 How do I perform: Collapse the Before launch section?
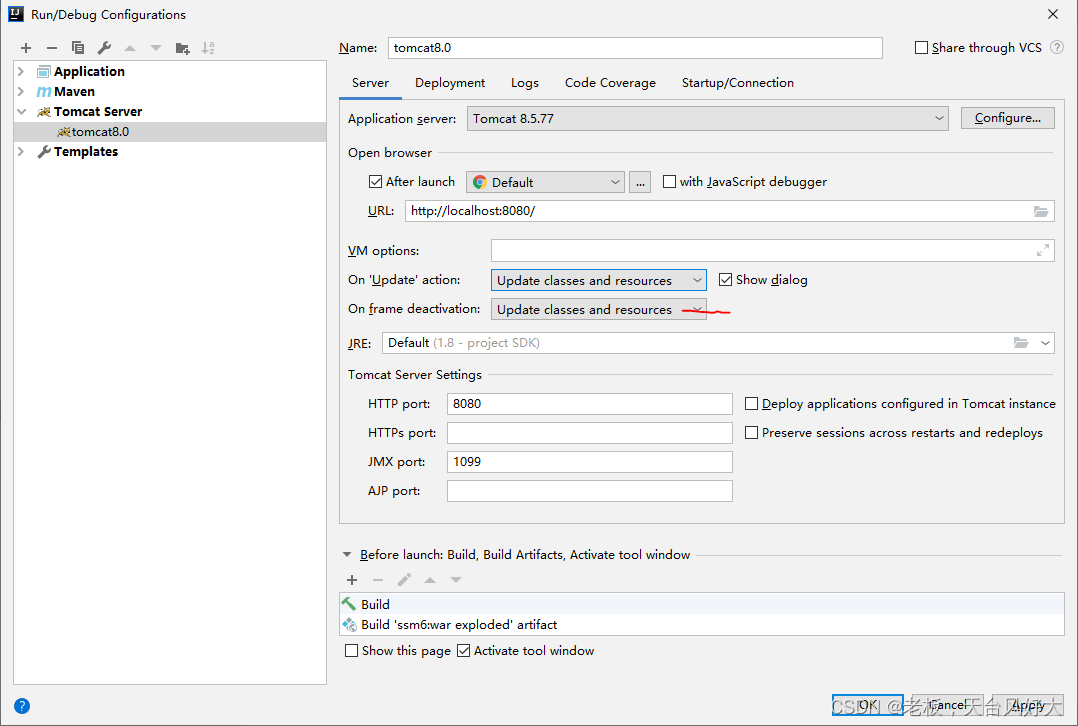coord(347,555)
